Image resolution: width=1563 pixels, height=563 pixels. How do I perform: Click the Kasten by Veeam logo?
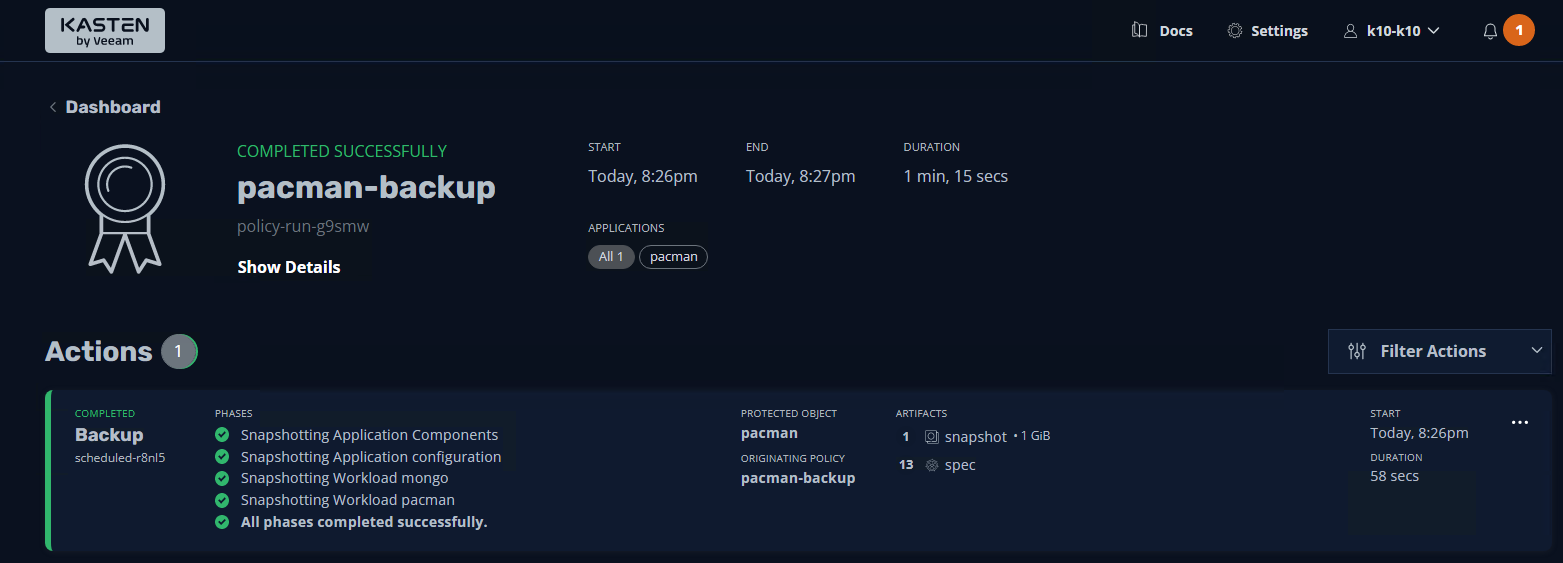[x=105, y=31]
